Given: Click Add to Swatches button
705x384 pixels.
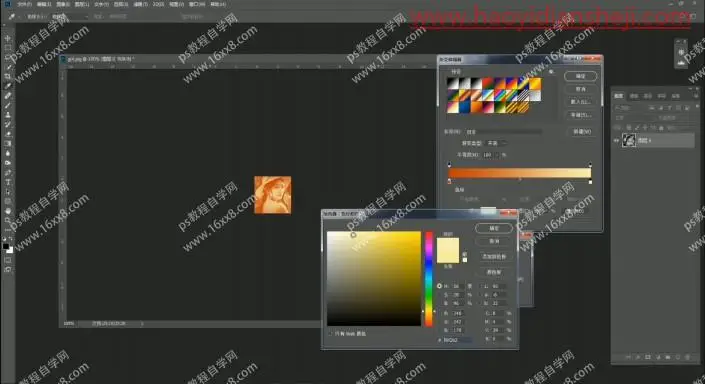Looking at the screenshot, I should point(494,256).
